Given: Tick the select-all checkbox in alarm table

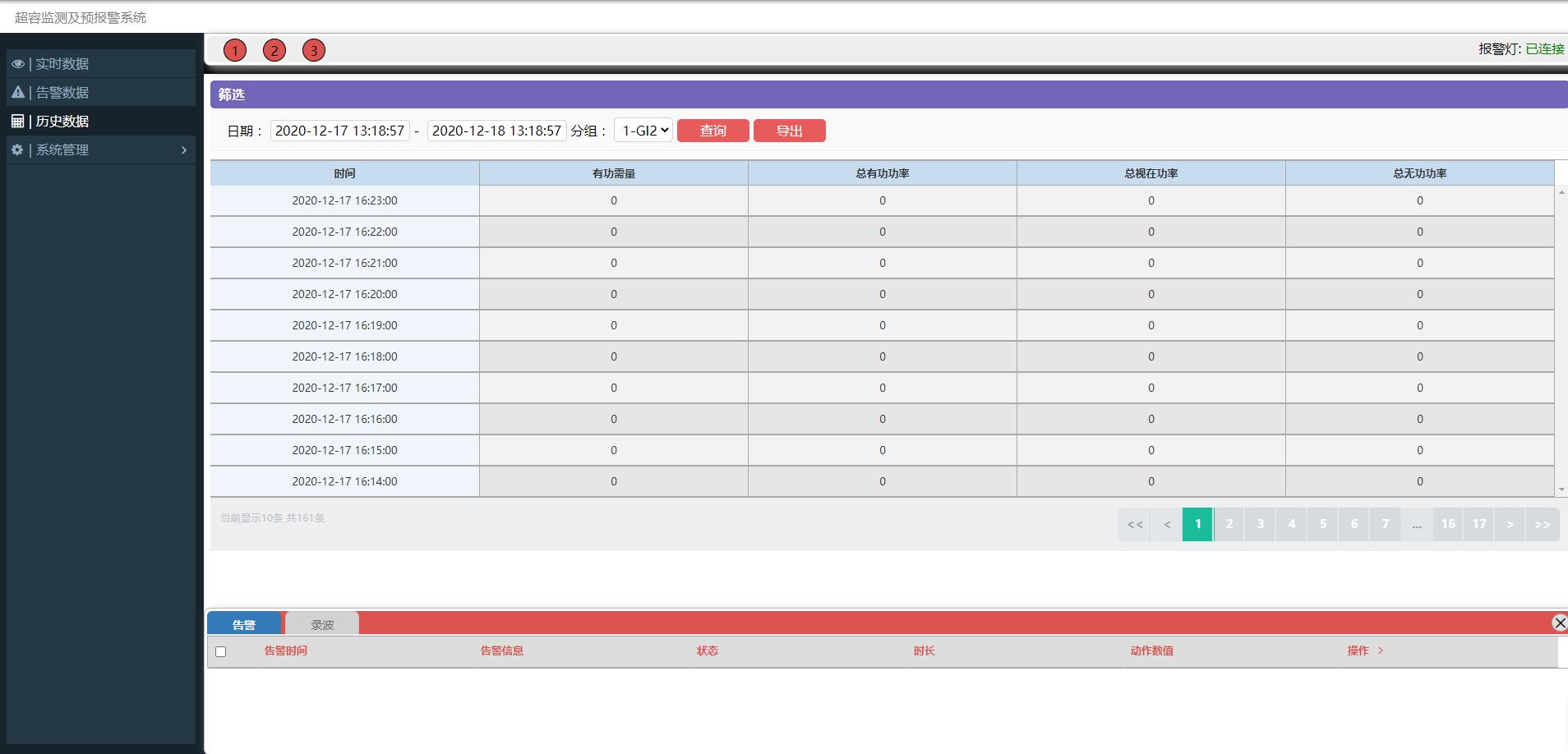Looking at the screenshot, I should point(220,652).
